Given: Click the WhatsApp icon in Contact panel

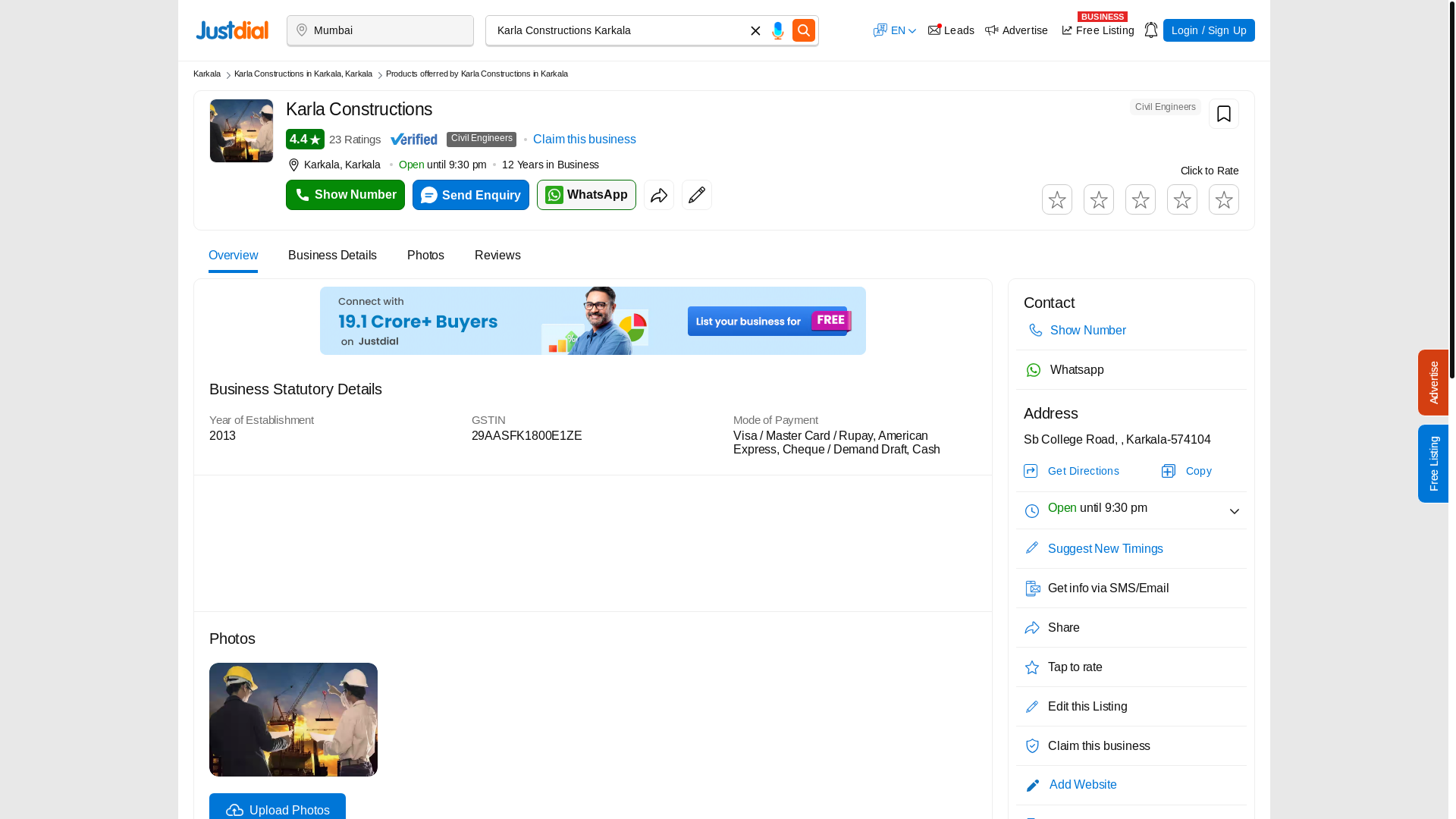Looking at the screenshot, I should coord(1034,370).
